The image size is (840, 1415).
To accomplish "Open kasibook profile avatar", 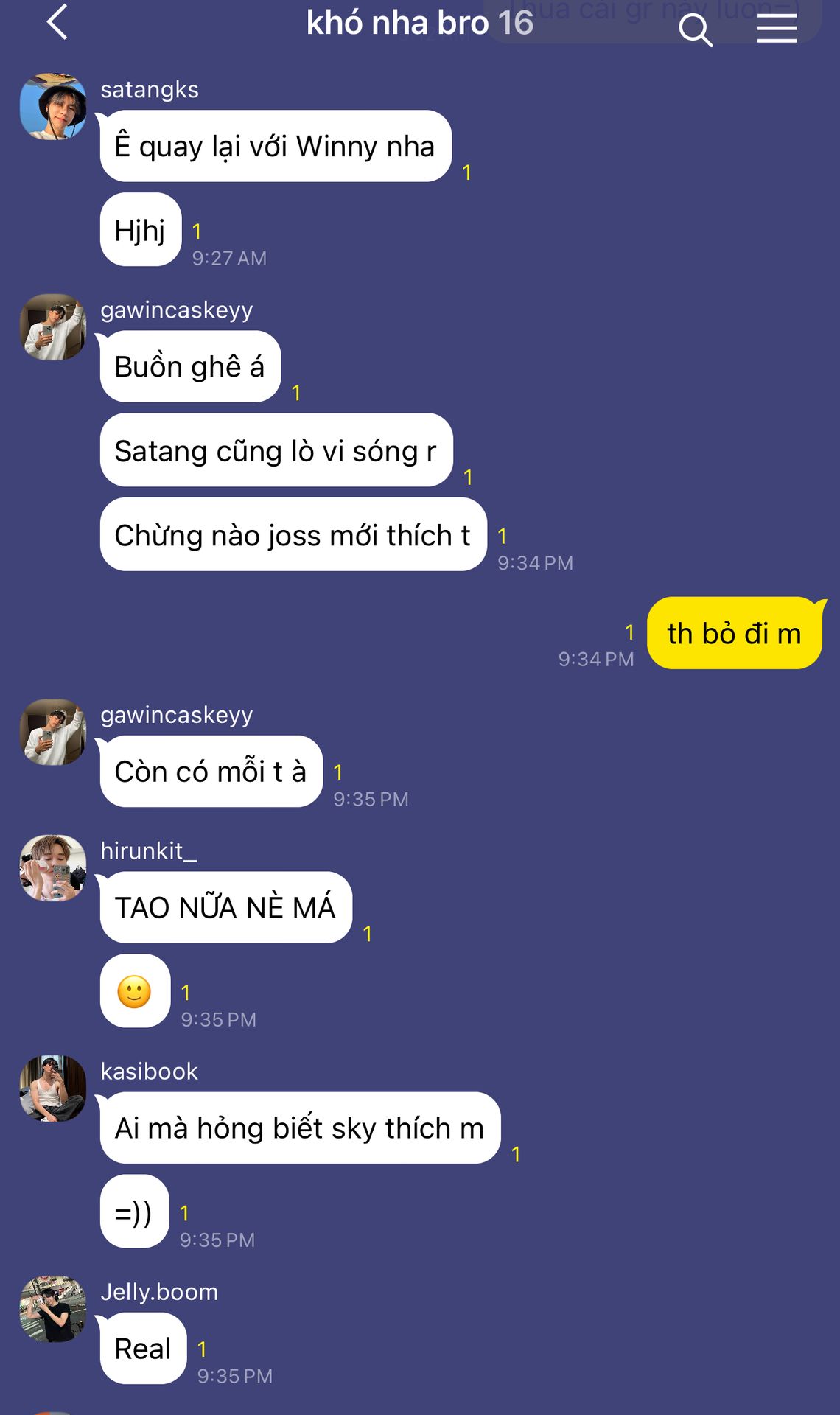I will pos(53,1089).
